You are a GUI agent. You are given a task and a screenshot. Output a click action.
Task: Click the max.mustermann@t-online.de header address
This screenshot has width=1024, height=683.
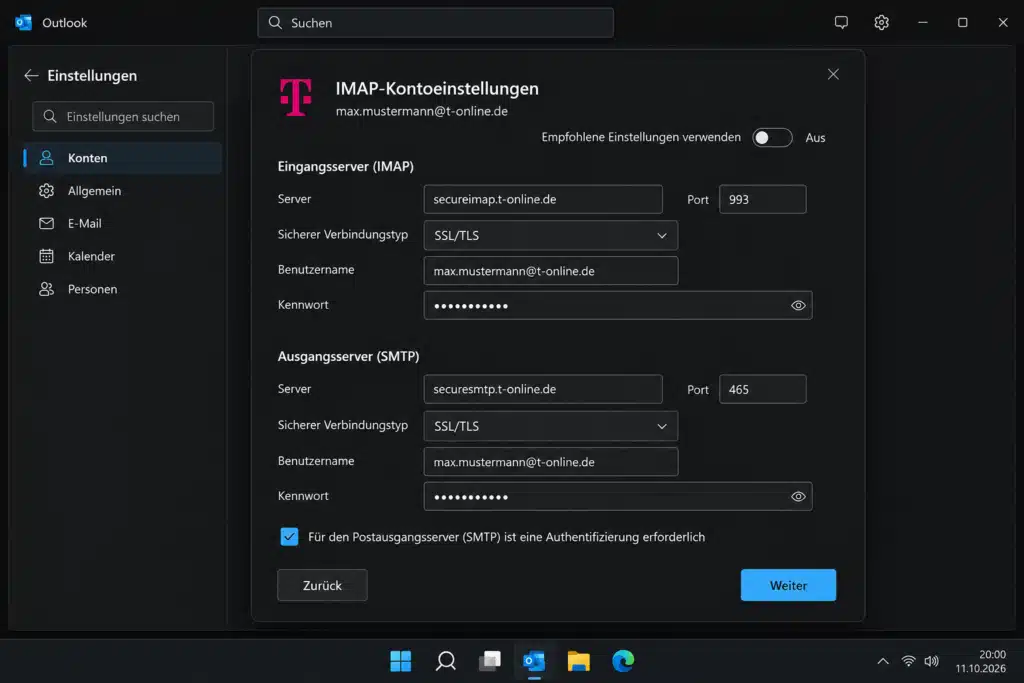pos(422,111)
